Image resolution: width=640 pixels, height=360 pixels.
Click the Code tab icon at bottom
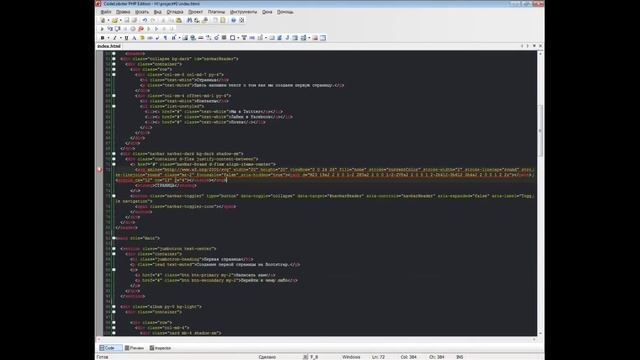pyautogui.click(x=102, y=348)
